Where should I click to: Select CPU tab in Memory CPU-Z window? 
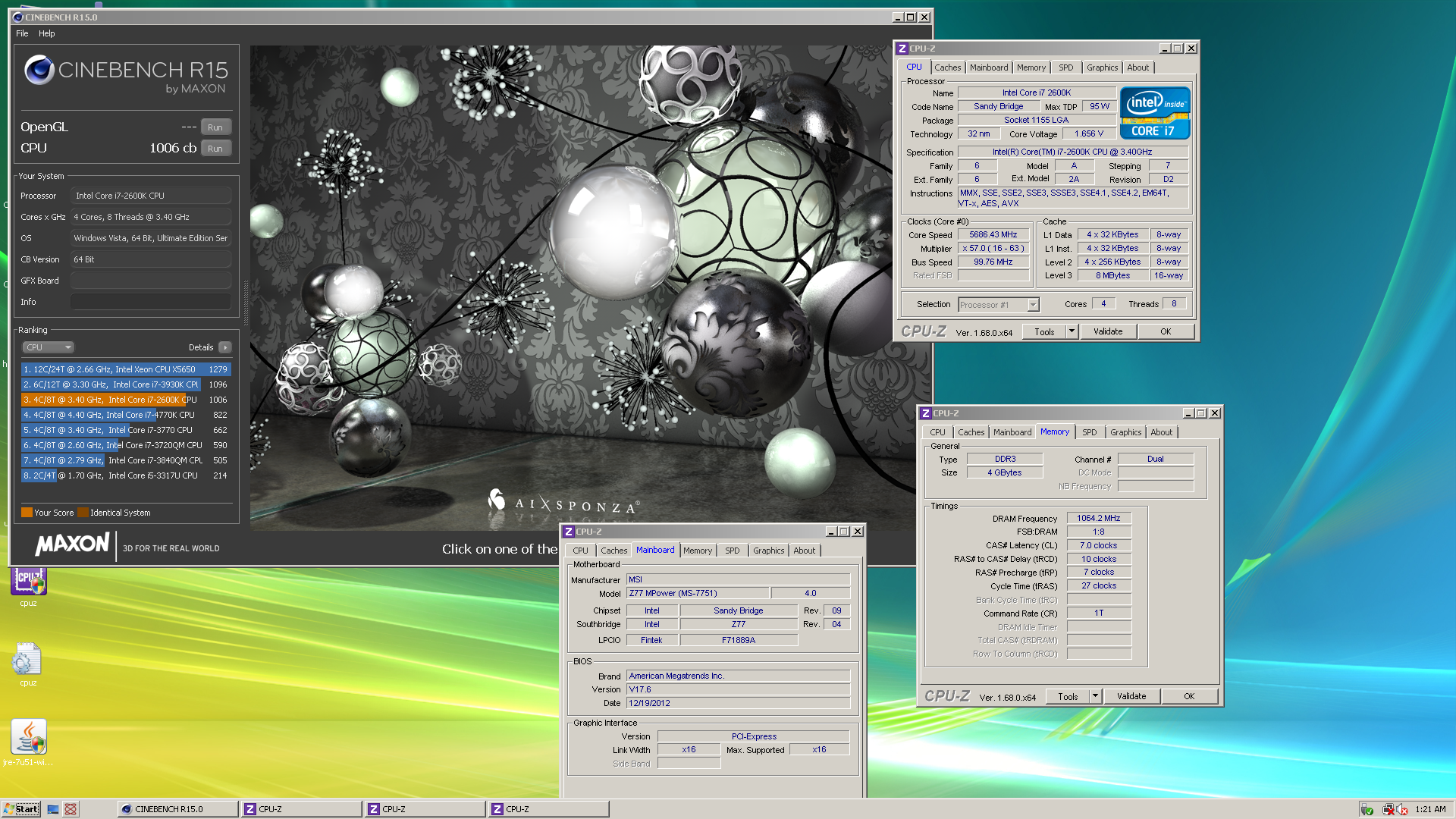click(x=937, y=432)
